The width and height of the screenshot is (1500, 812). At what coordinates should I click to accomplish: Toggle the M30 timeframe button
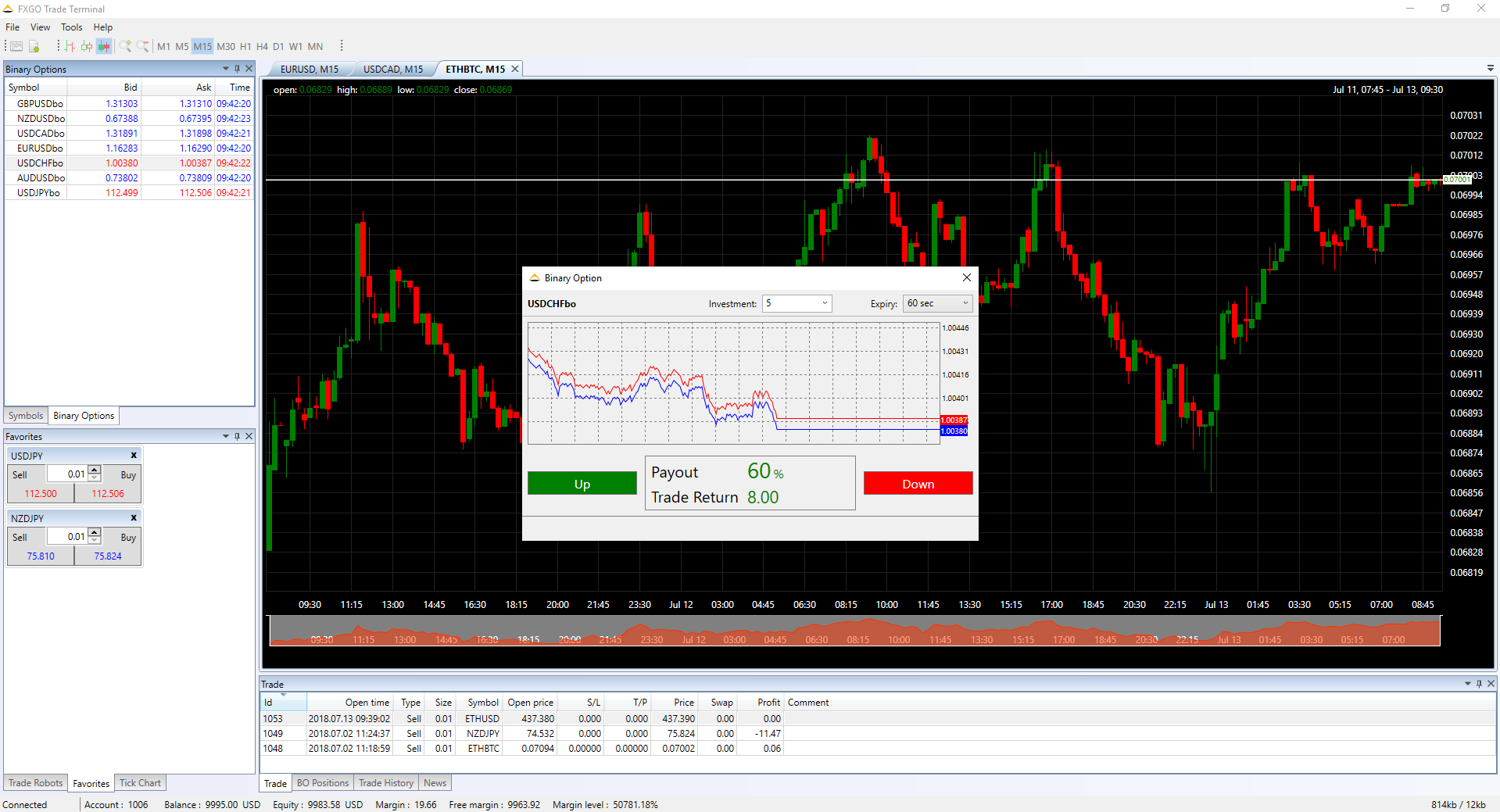[226, 47]
